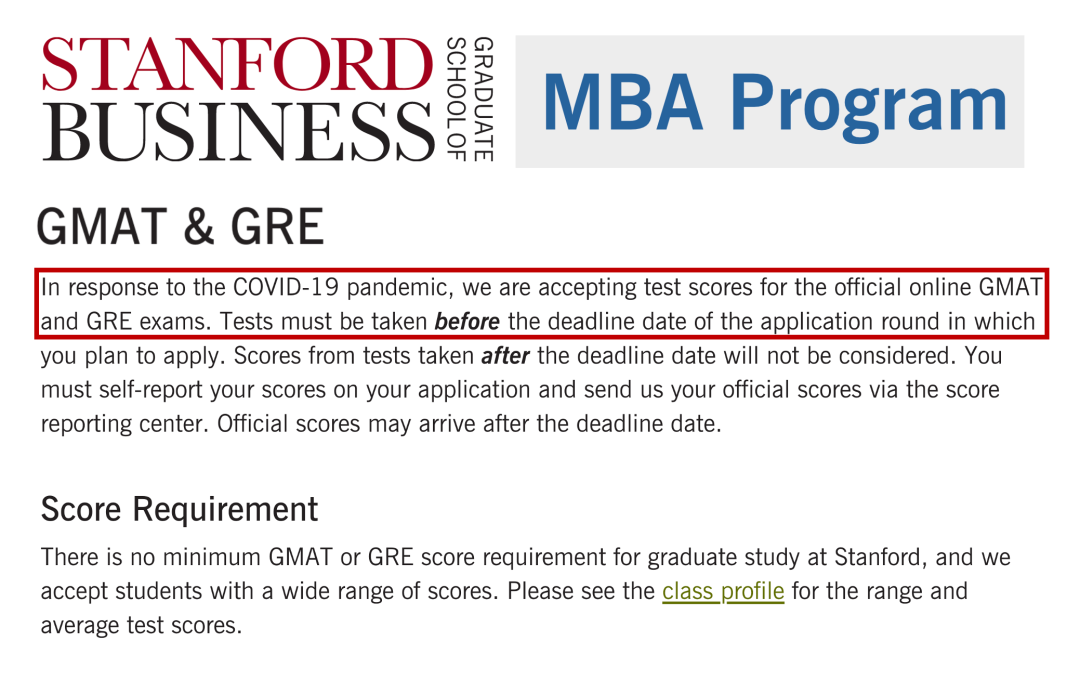Click the bold word 'after'
The image size is (1080, 680).
click(505, 356)
